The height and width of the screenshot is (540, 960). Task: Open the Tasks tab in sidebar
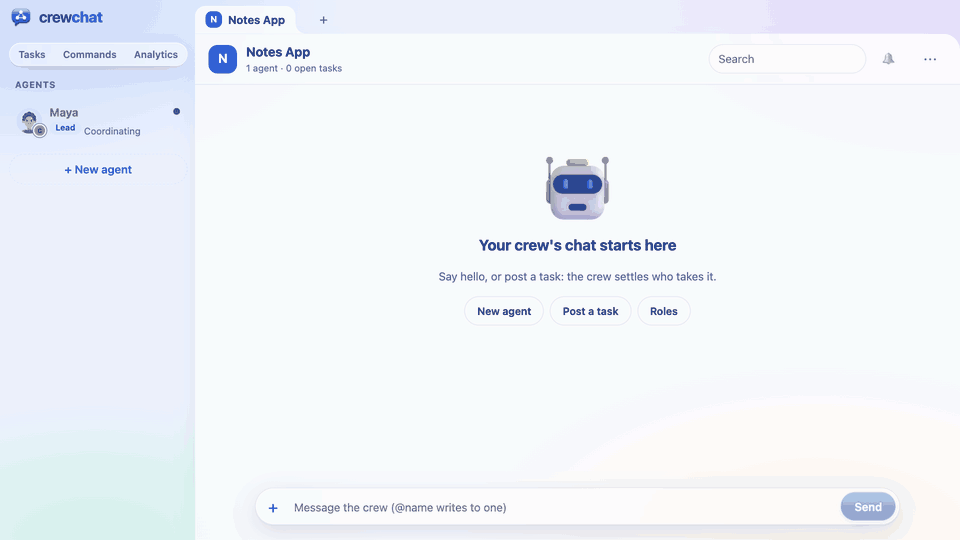pyautogui.click(x=32, y=54)
